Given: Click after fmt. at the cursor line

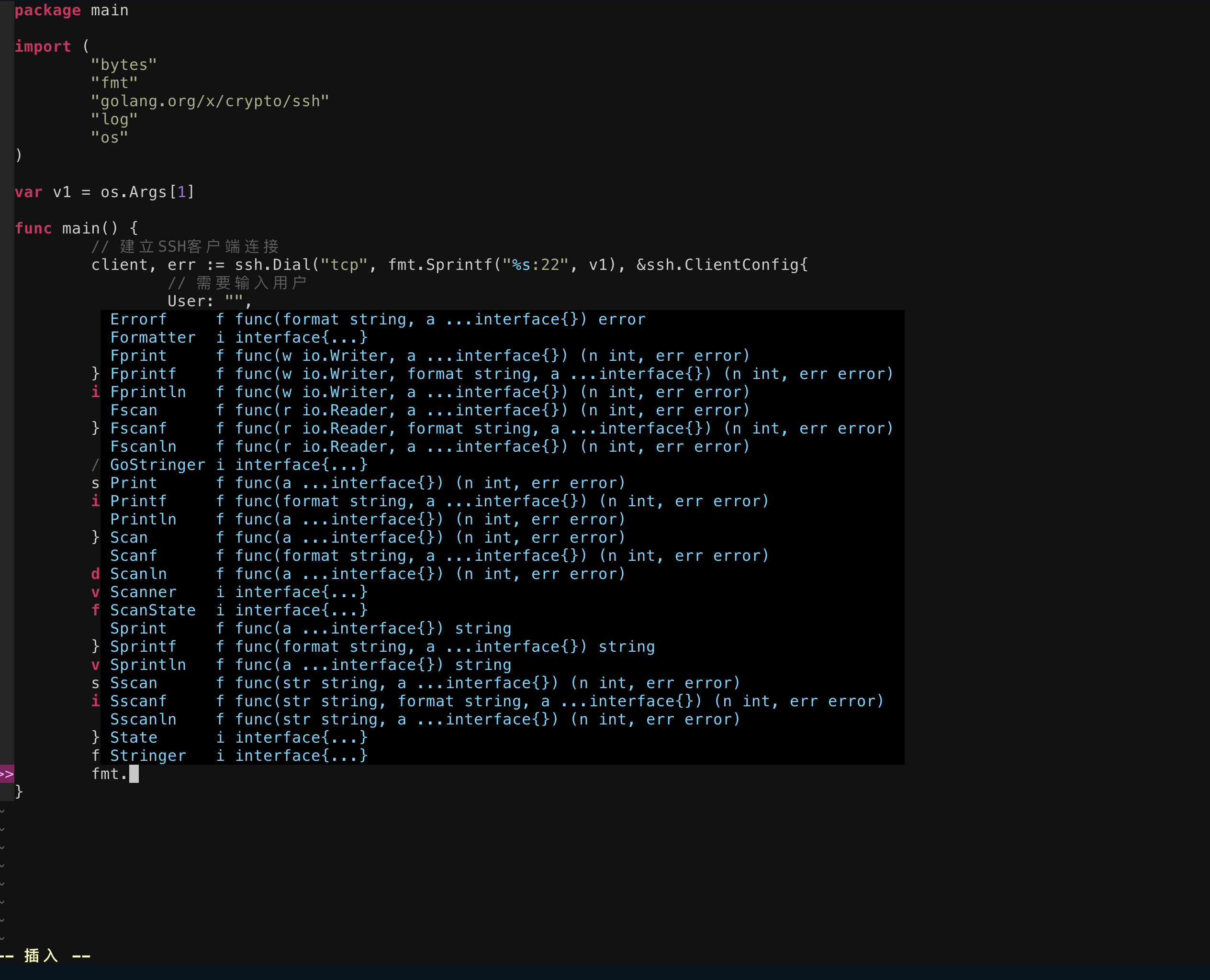Looking at the screenshot, I should (134, 774).
